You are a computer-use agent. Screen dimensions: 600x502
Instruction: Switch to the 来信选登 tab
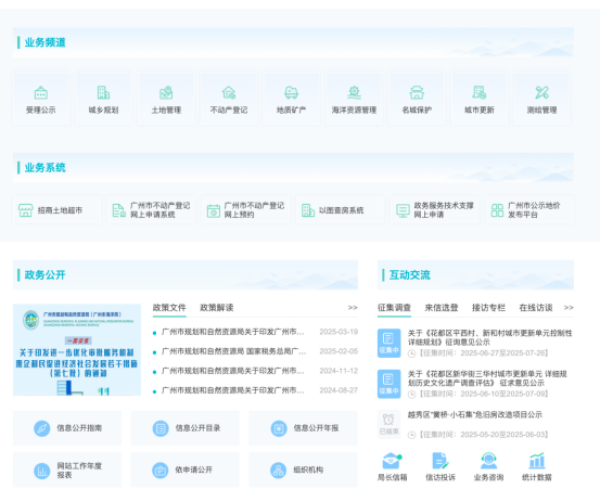click(441, 308)
